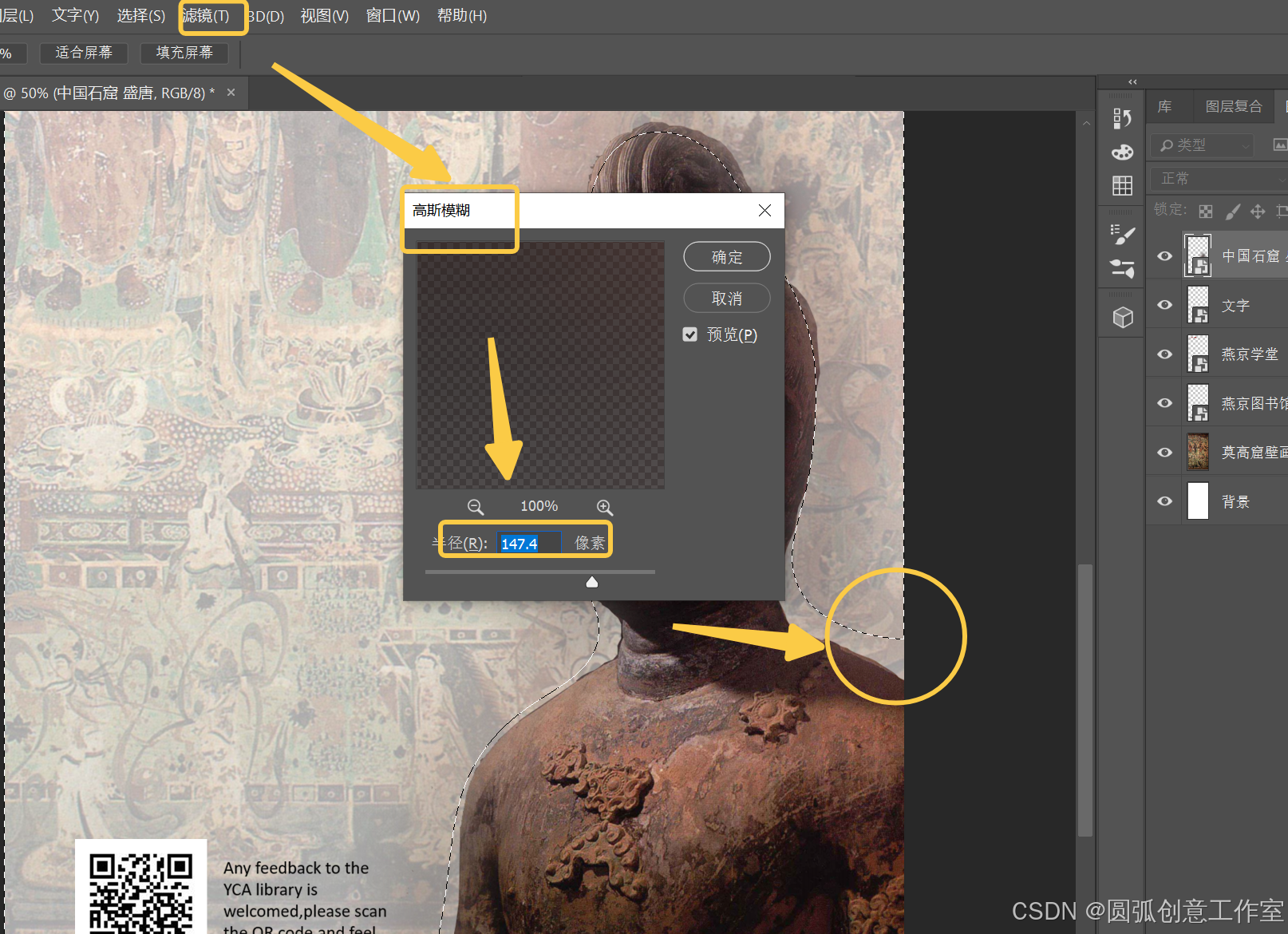1288x934 pixels.
Task: Select the 中国石窟 盛唐 document tab
Action: pos(109,93)
